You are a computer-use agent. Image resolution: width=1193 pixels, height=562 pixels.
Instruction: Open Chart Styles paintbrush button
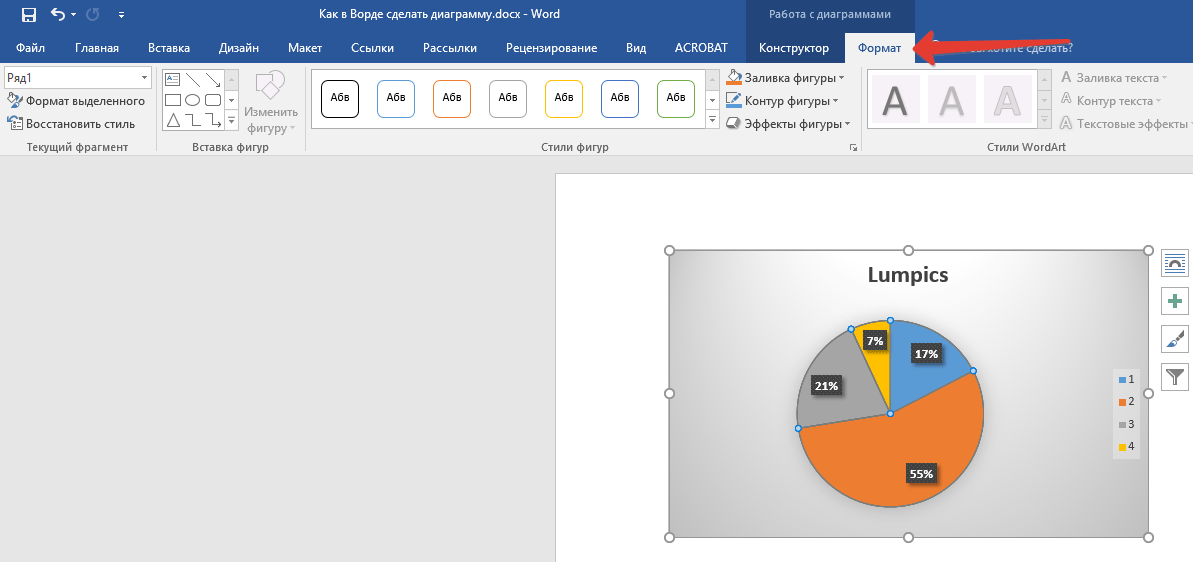[x=1175, y=339]
